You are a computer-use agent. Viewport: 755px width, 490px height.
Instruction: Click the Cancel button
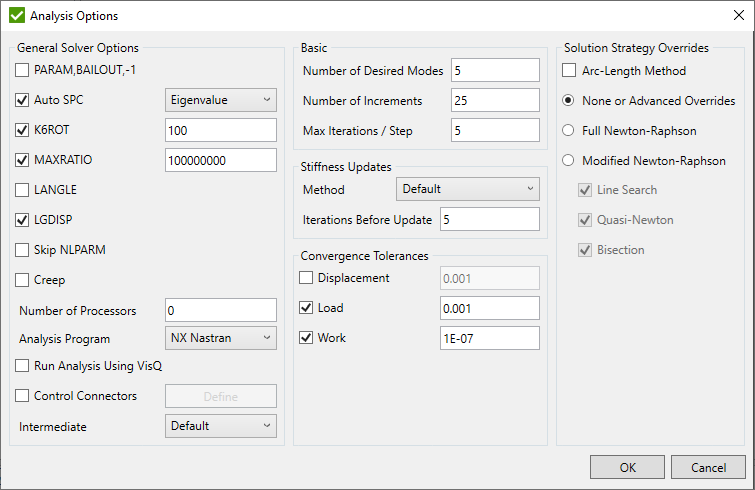[707, 467]
